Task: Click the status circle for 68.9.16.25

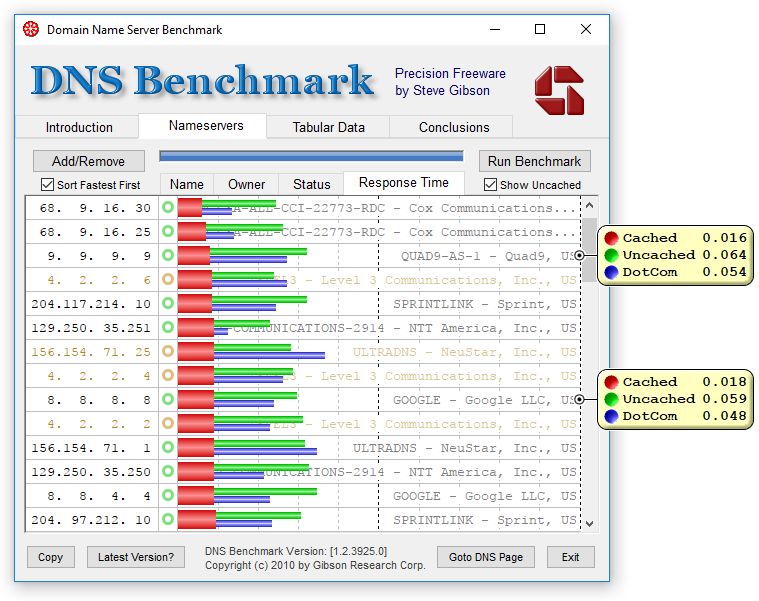Action: (x=168, y=231)
